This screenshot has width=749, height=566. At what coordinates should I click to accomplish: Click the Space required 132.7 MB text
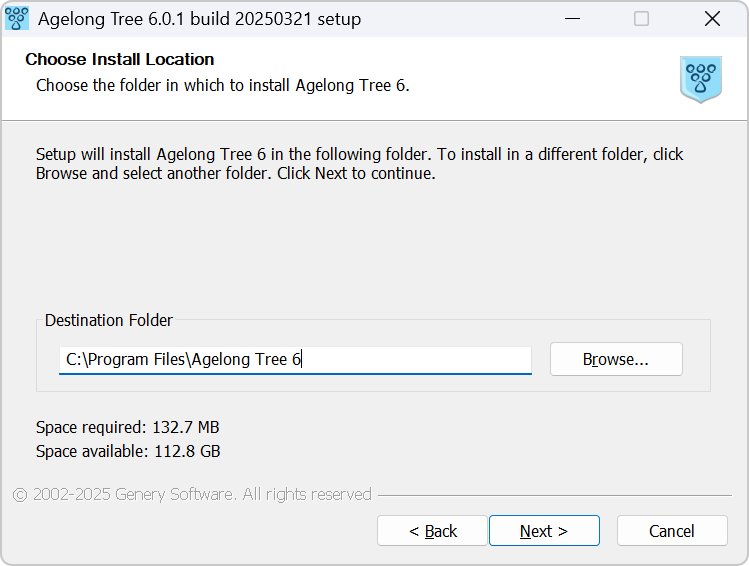[x=128, y=427]
